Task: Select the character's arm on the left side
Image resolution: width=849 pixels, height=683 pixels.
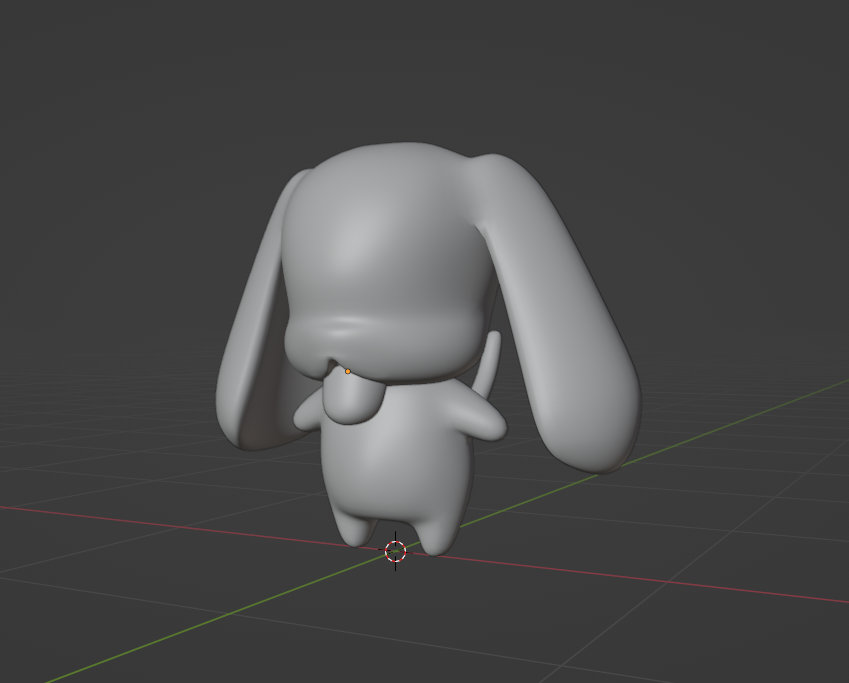Action: tap(308, 412)
